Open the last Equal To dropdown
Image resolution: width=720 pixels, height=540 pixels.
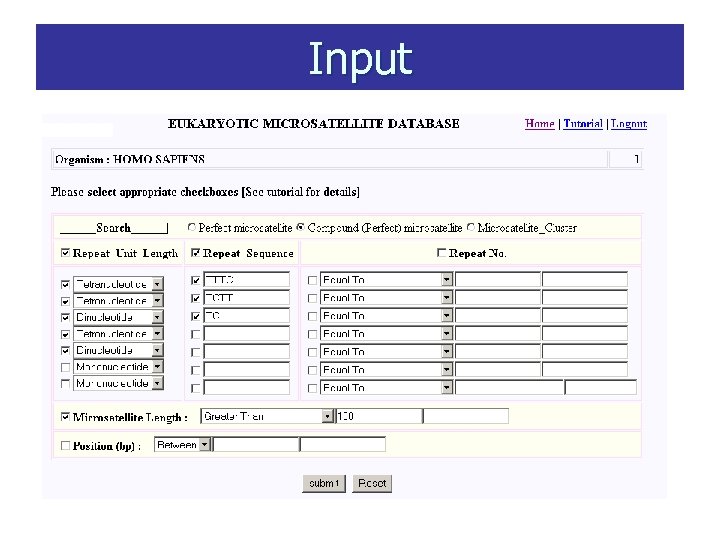387,388
